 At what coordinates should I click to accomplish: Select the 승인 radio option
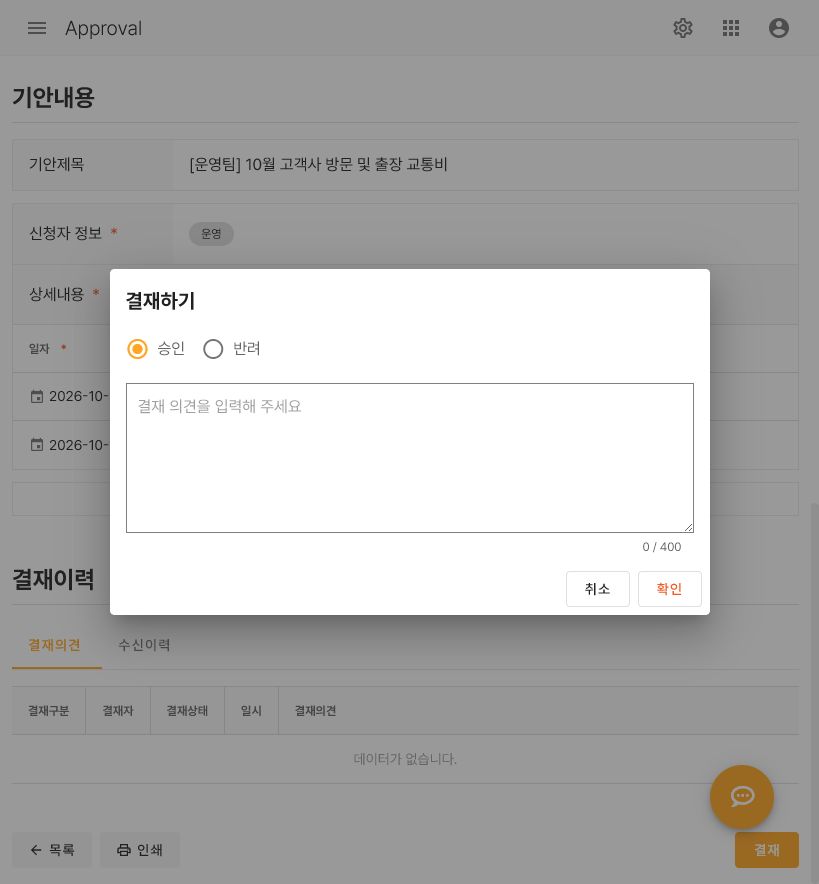137,349
